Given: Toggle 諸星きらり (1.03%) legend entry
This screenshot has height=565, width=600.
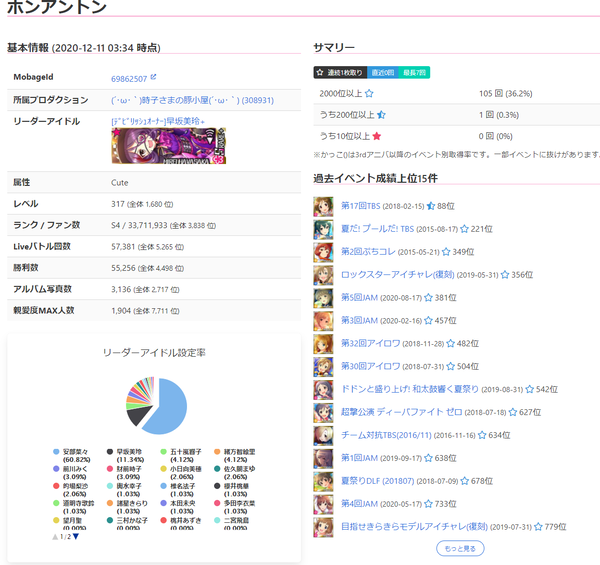Looking at the screenshot, I should click(x=127, y=507).
